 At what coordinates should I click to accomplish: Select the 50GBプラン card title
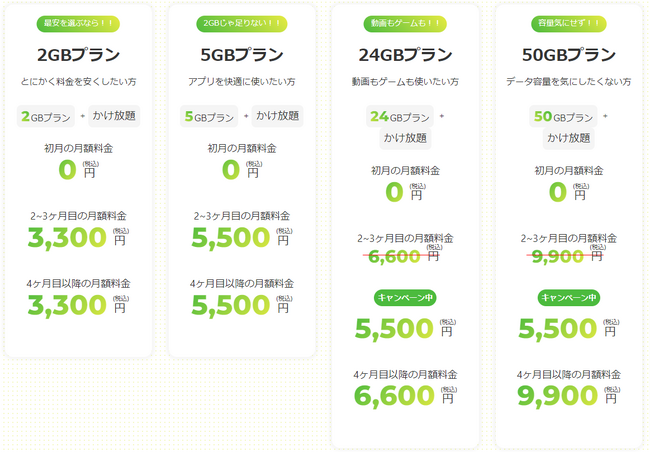pos(568,55)
